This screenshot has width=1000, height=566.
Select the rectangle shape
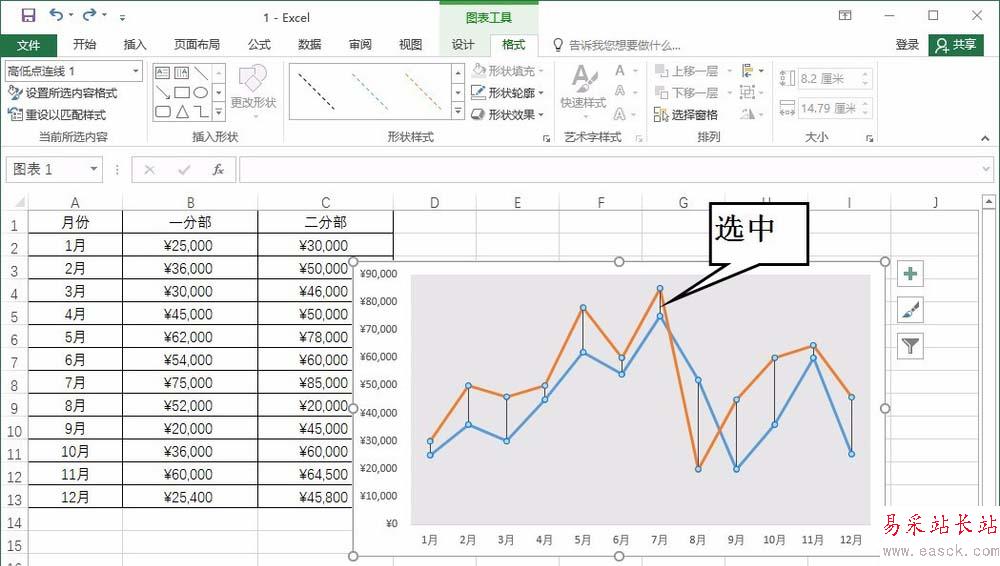182,93
